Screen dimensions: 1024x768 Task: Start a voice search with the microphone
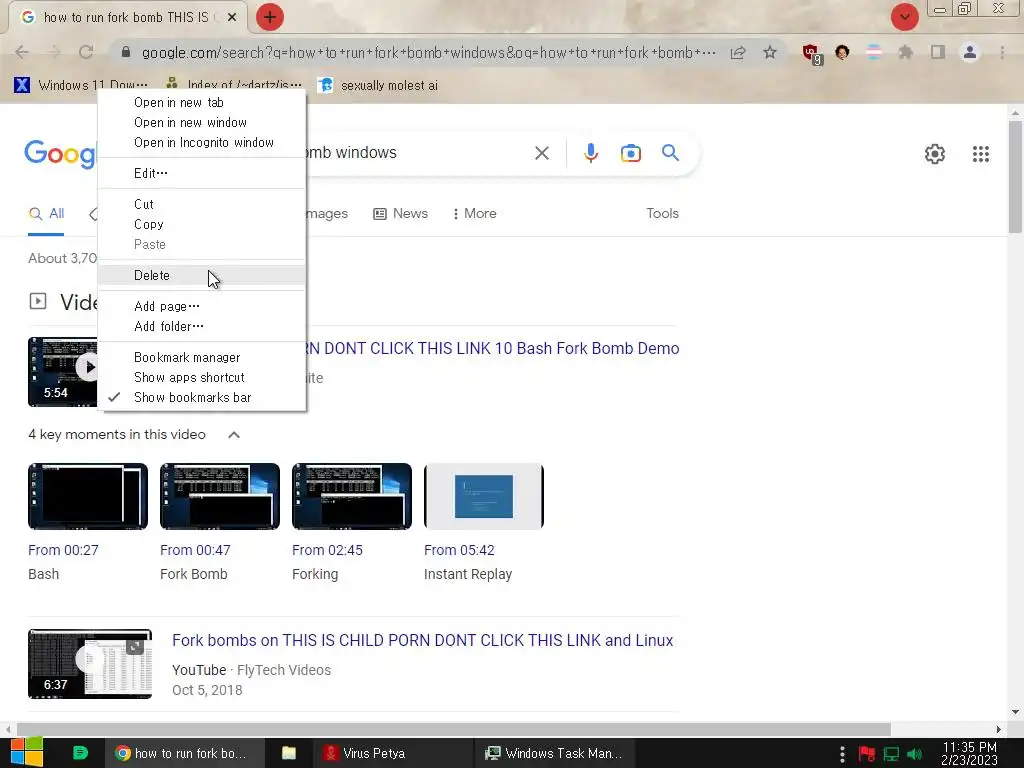pyautogui.click(x=590, y=153)
